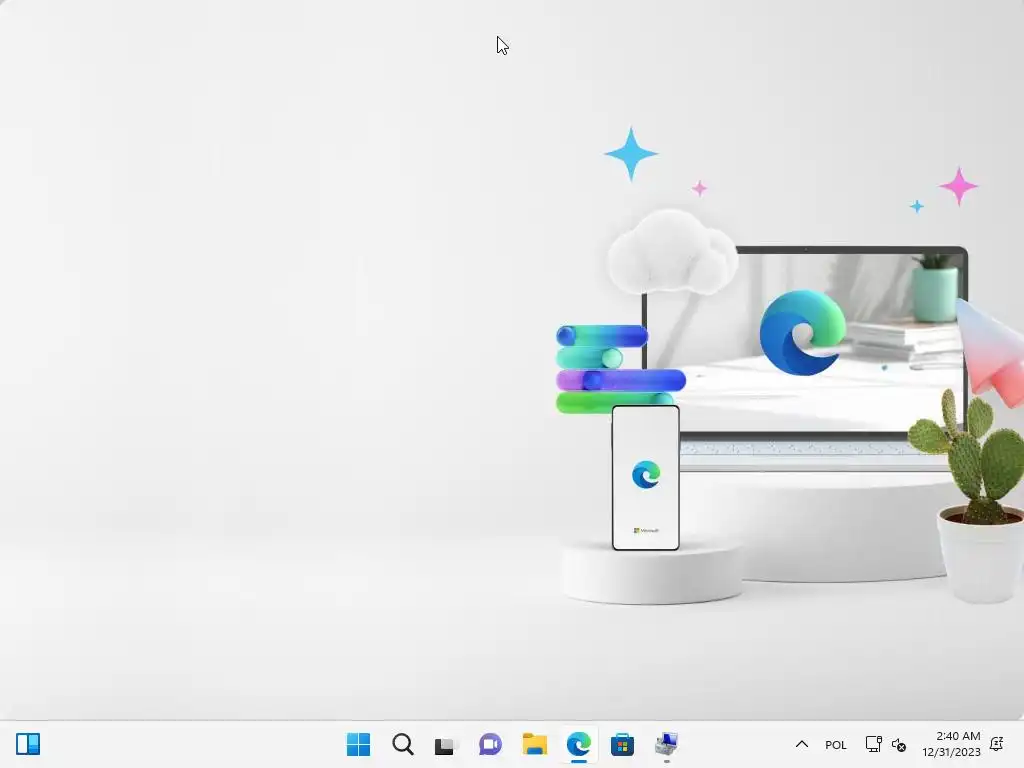Launch the Chat (Teams) taskbar icon
Viewport: 1024px width, 768px height.
pyautogui.click(x=490, y=744)
